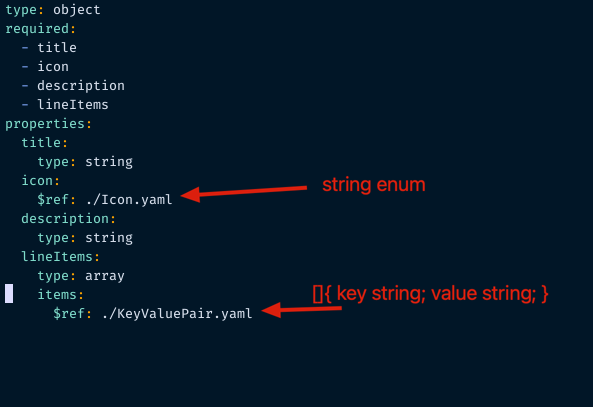Click the red arrow pointing to Icon.yaml
This screenshot has height=407, width=593.
click(x=244, y=193)
